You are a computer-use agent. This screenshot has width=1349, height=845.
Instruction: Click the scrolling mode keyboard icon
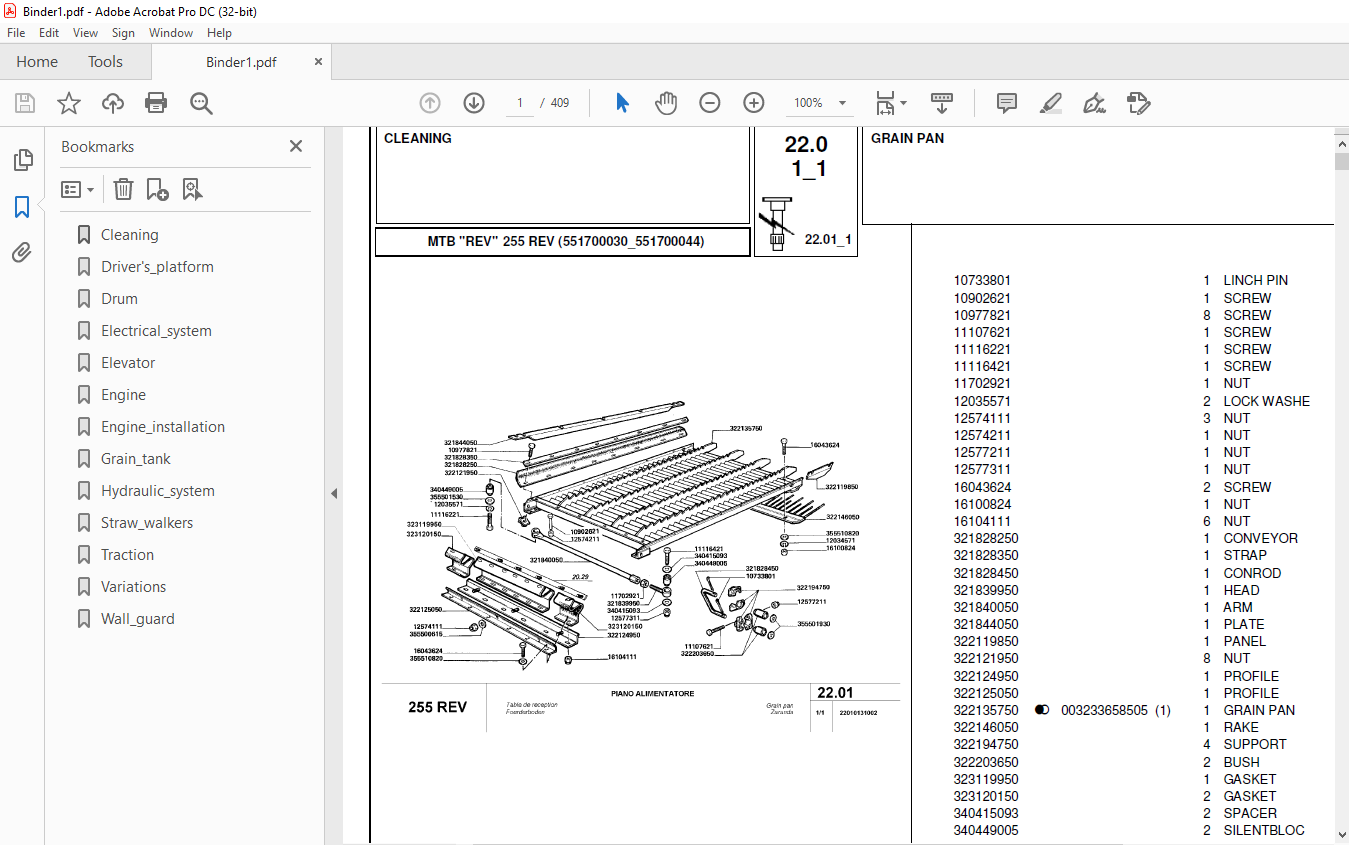click(x=941, y=103)
